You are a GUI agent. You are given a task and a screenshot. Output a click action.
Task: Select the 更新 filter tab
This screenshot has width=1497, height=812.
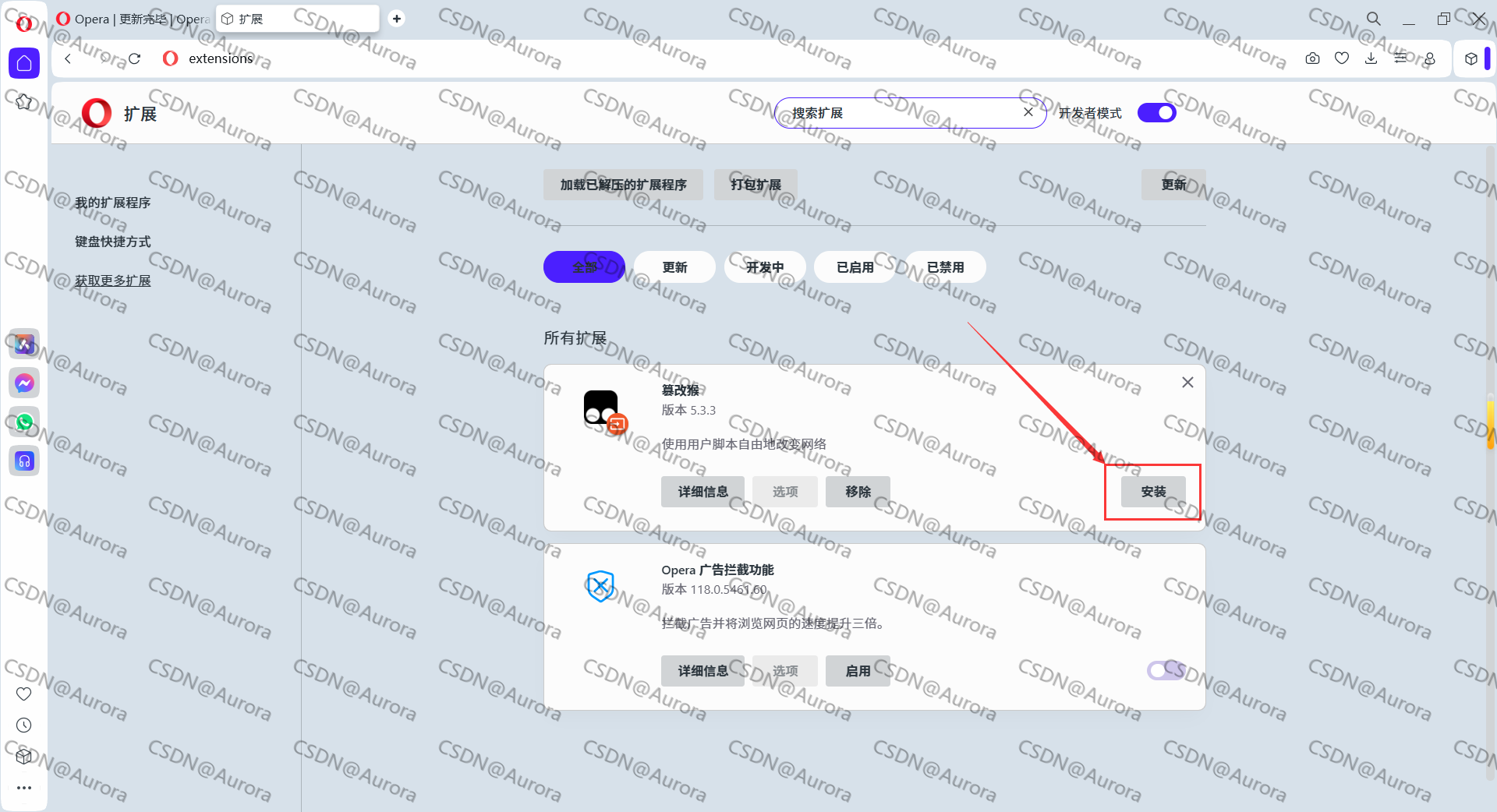674,267
